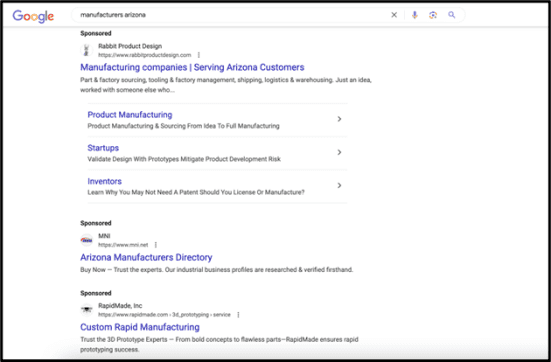Click the Rabbit Product Design site name
This screenshot has width=551, height=362.
pos(130,46)
